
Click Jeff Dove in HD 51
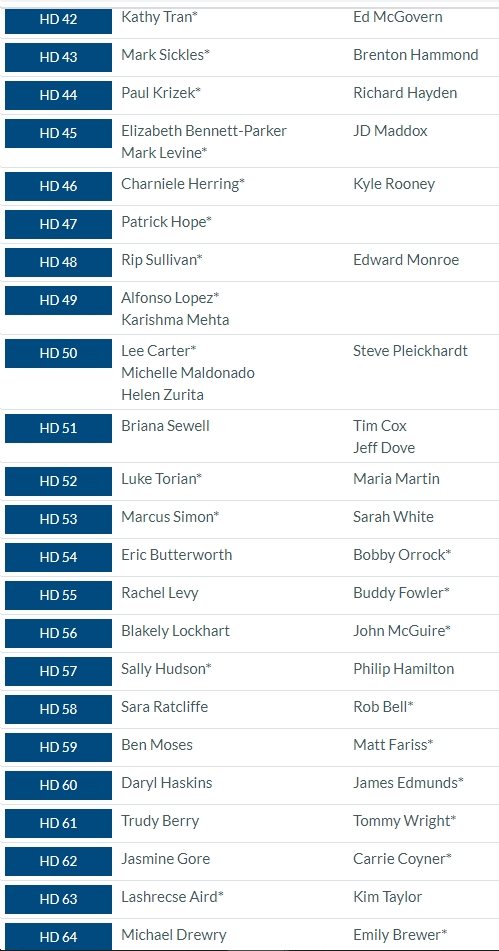pos(384,448)
